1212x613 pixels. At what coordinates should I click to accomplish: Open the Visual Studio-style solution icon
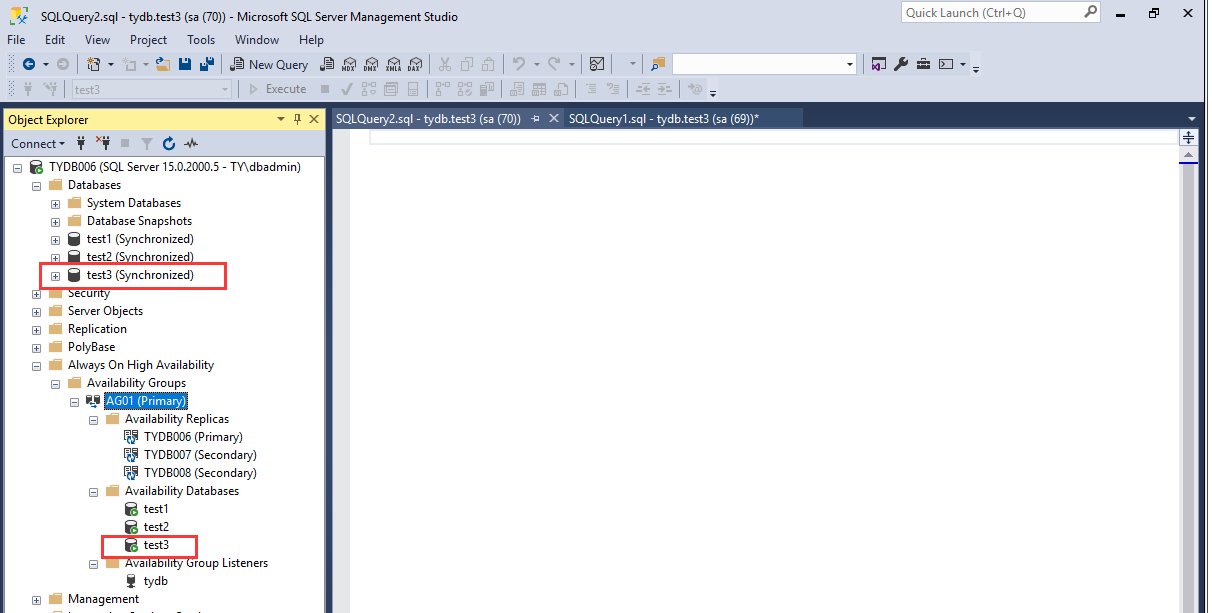878,64
